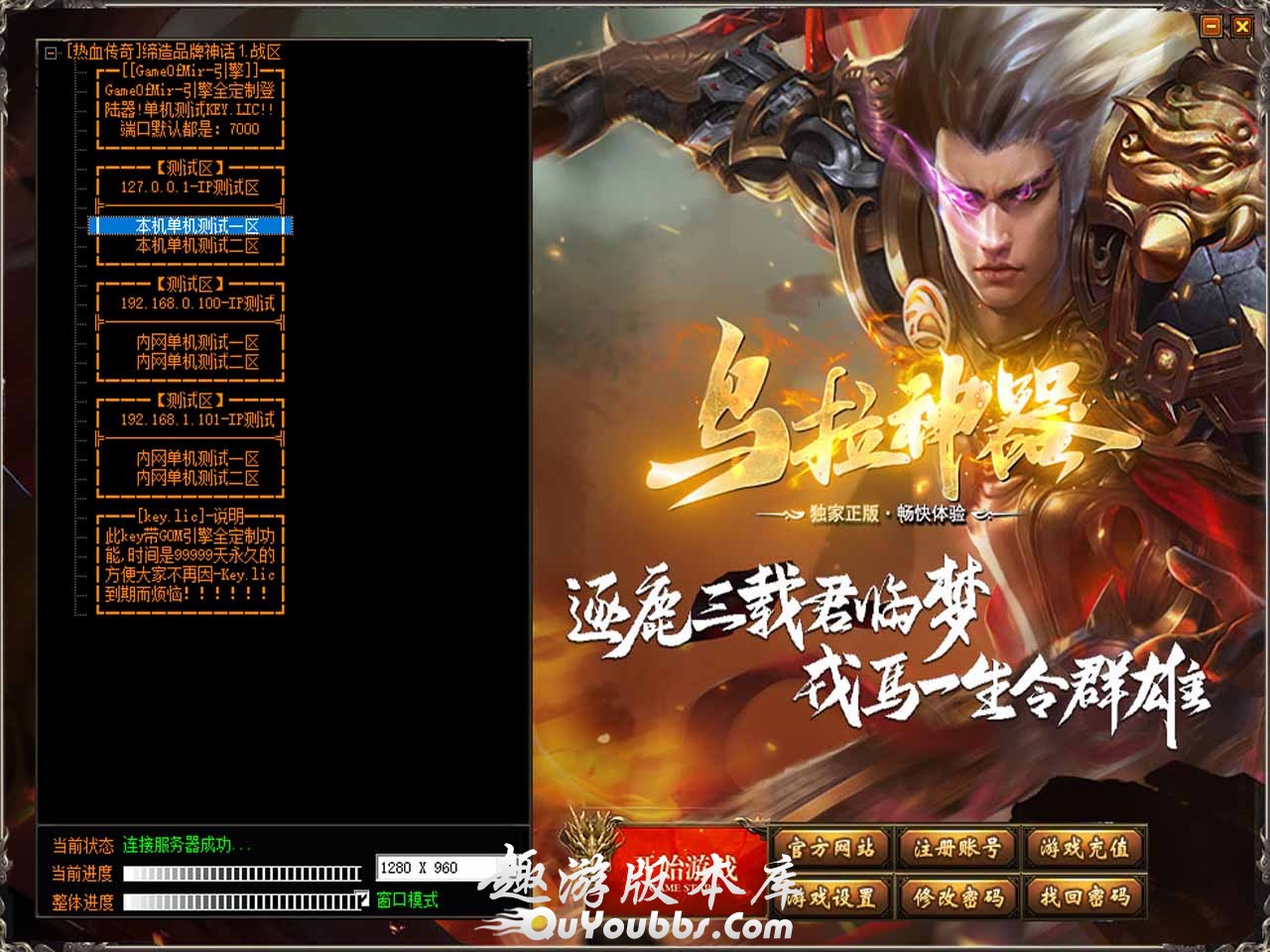Open 游戏充值 recharge page
The width and height of the screenshot is (1270, 952).
[x=1084, y=848]
